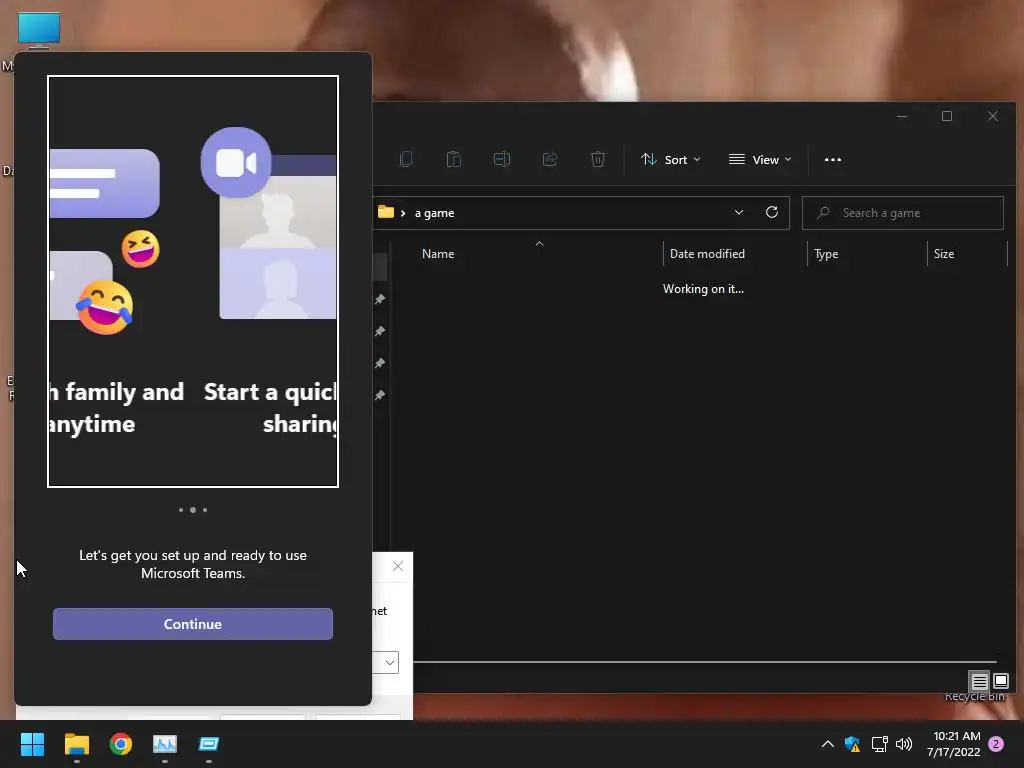The image size is (1024, 768).
Task: Open the Sort dropdown in File Explorer
Action: point(671,159)
